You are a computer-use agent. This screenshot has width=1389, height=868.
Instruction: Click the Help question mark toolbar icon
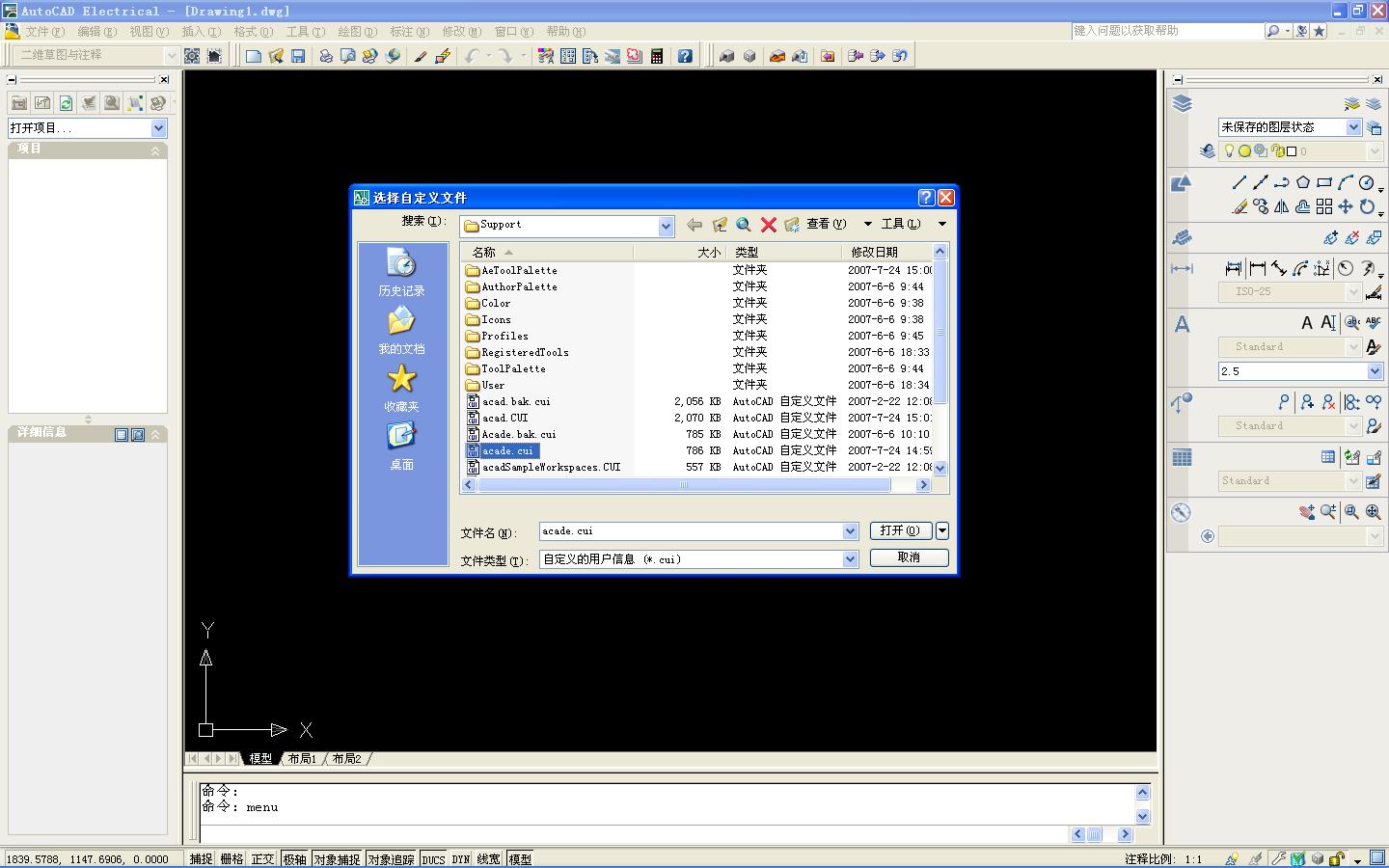click(685, 56)
